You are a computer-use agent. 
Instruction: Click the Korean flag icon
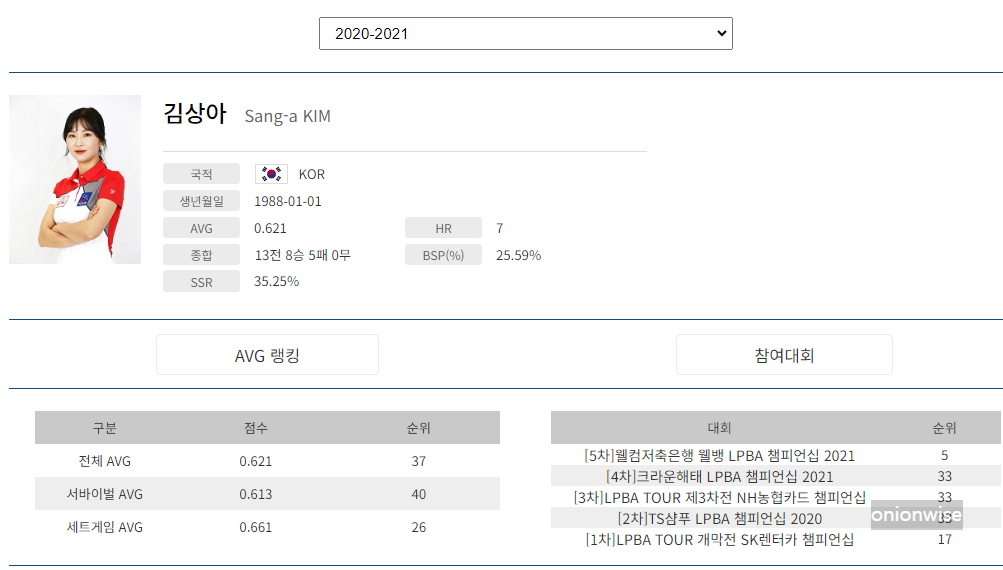[x=271, y=174]
